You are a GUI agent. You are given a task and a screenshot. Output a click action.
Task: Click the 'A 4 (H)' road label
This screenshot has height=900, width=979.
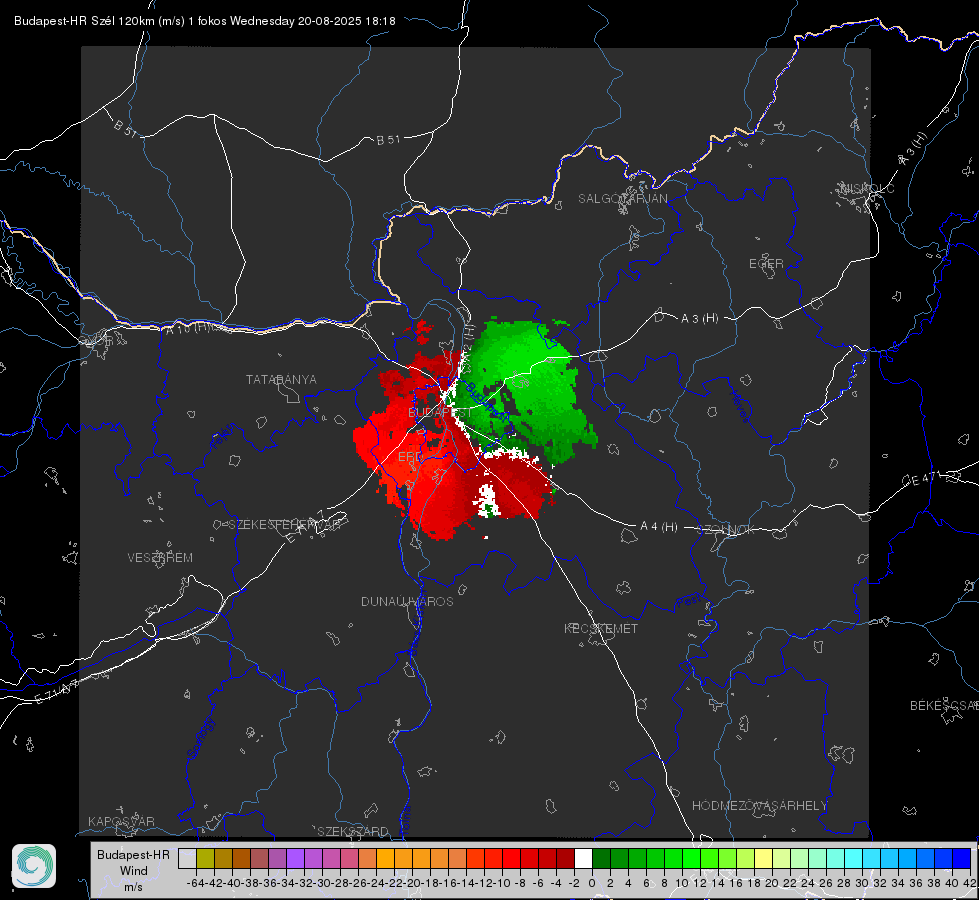(659, 527)
